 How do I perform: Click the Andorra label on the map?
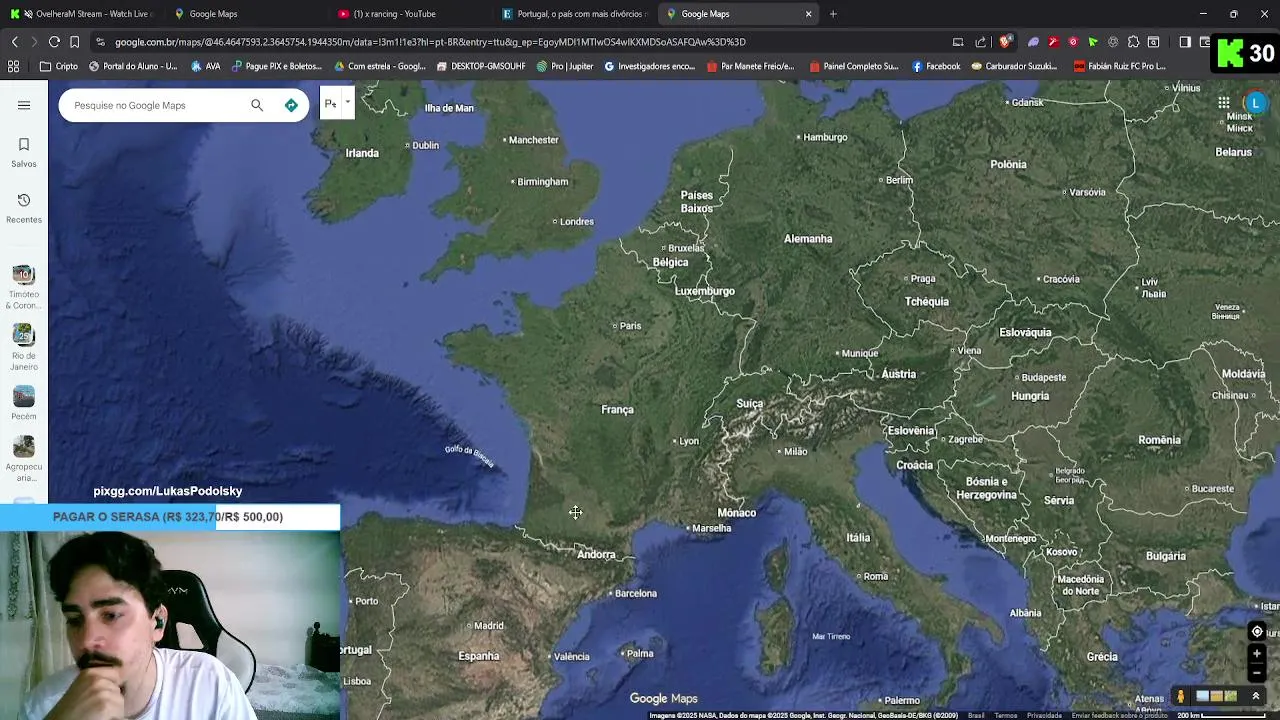[596, 555]
